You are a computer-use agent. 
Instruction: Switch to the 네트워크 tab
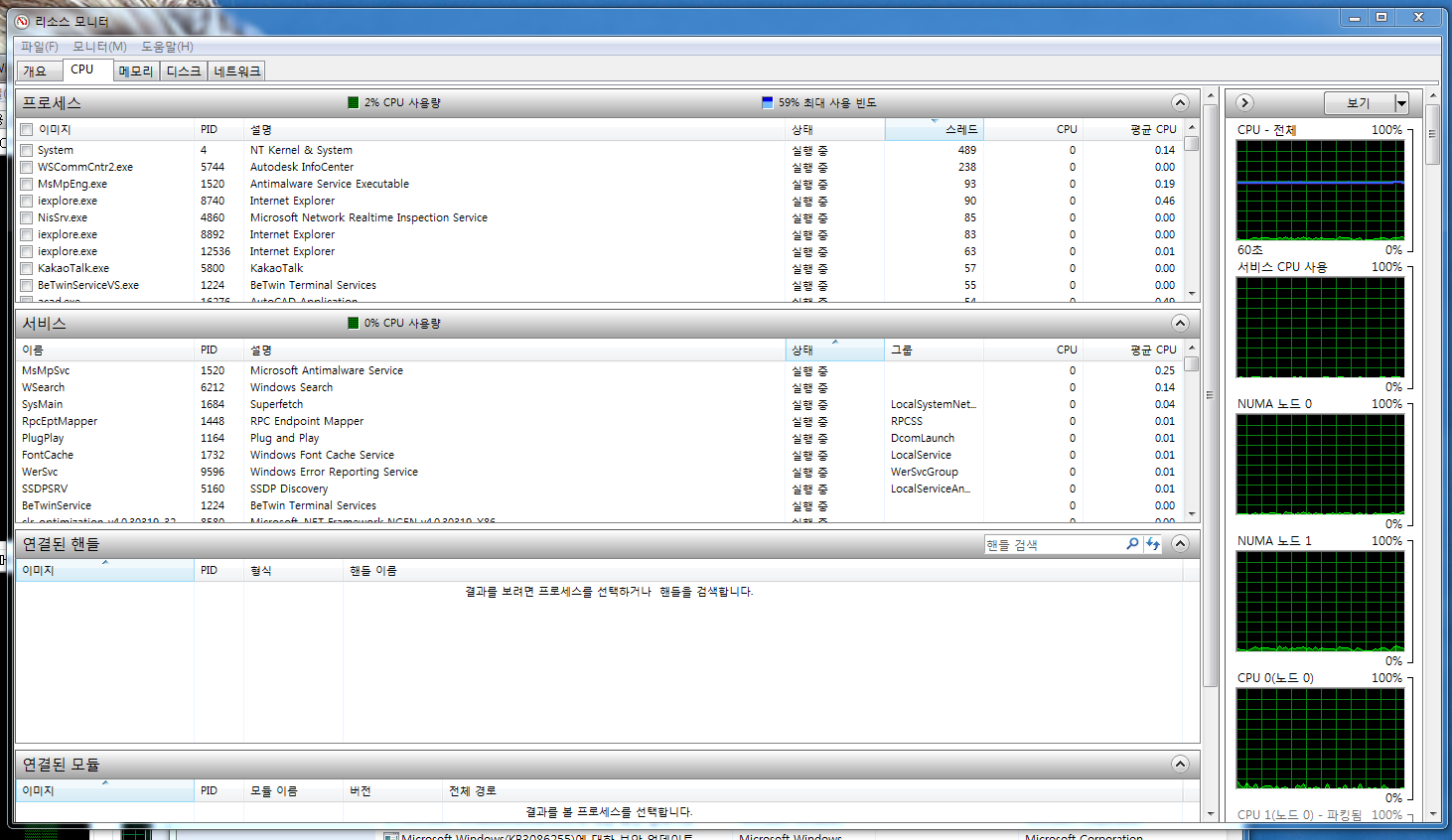(x=237, y=71)
